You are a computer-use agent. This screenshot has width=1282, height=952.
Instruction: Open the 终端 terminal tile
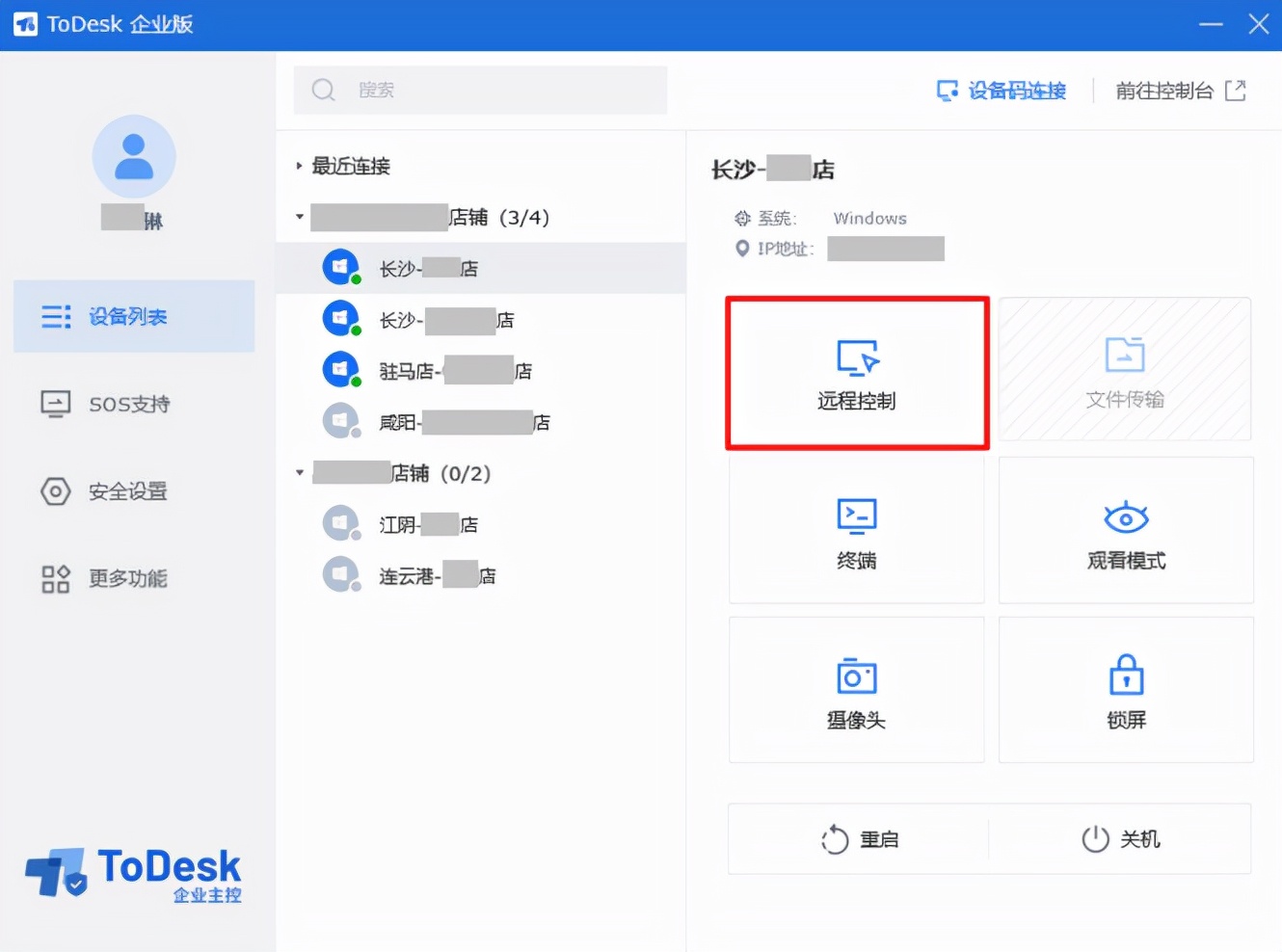(857, 530)
